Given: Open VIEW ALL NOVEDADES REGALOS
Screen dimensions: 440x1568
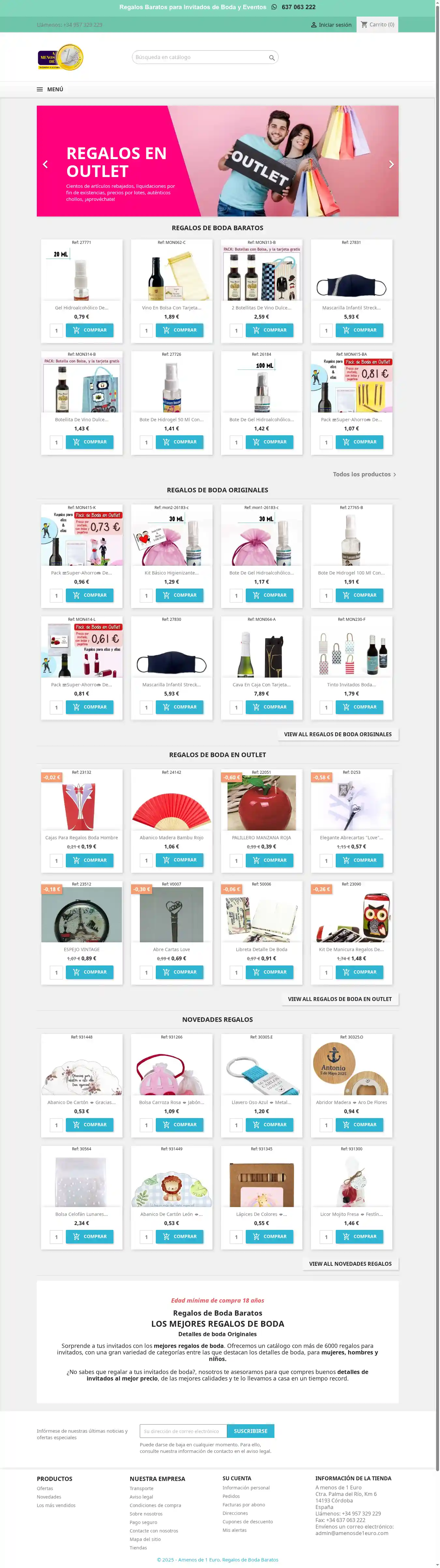Looking at the screenshot, I should (350, 1264).
